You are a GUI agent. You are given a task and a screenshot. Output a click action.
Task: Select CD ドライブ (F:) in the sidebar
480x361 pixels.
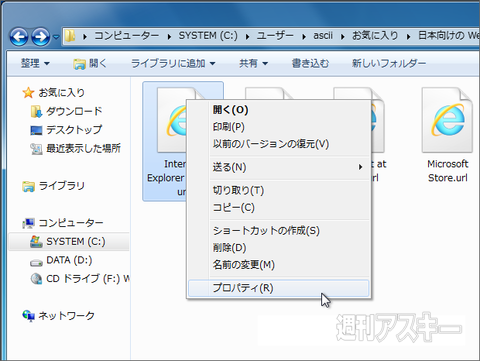coord(88,278)
